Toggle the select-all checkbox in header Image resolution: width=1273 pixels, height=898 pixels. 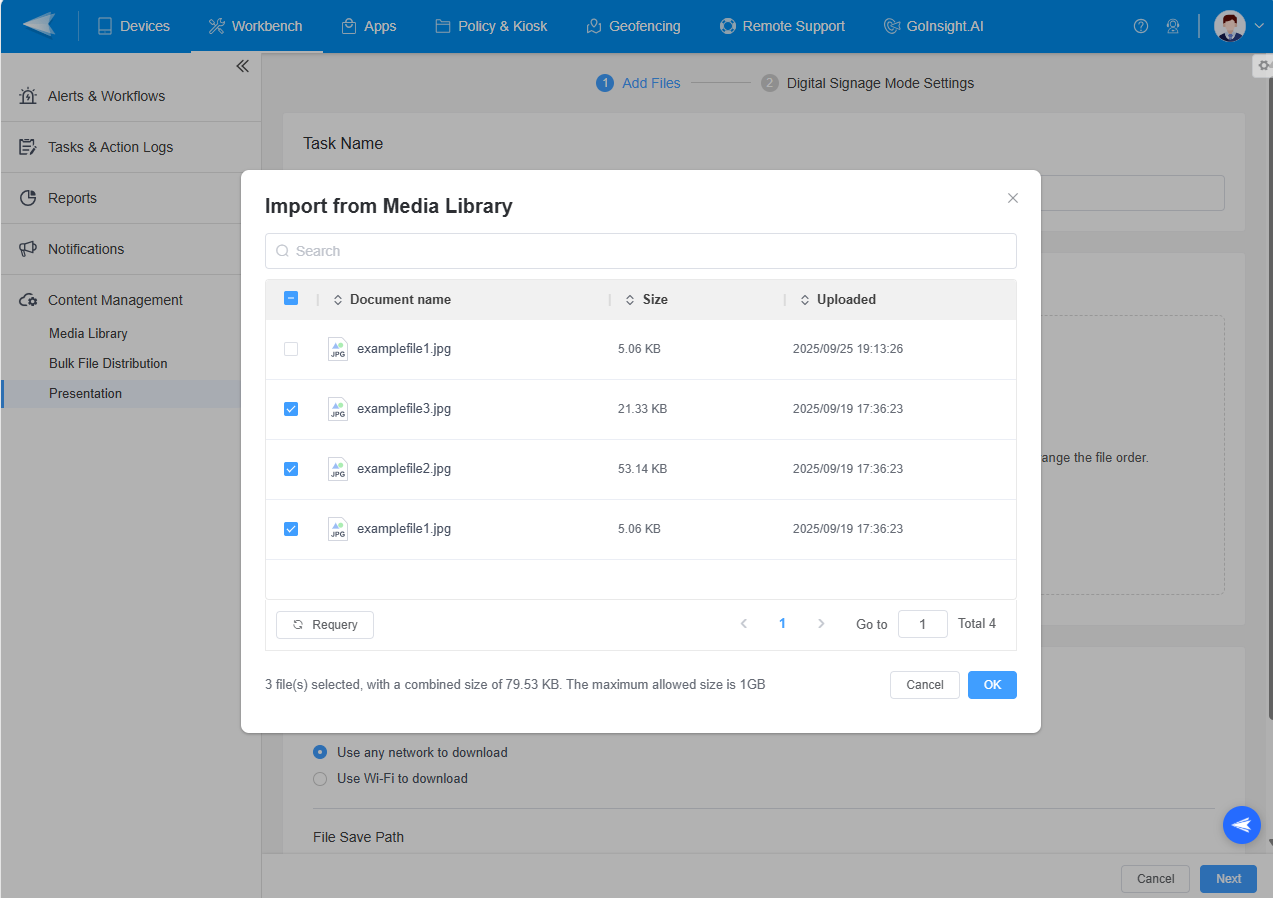point(291,298)
